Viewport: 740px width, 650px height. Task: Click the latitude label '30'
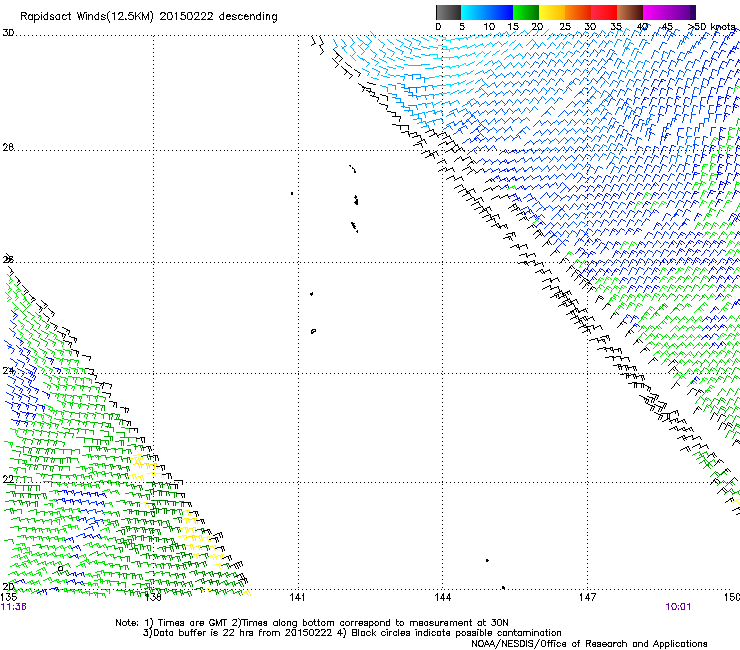(8, 33)
